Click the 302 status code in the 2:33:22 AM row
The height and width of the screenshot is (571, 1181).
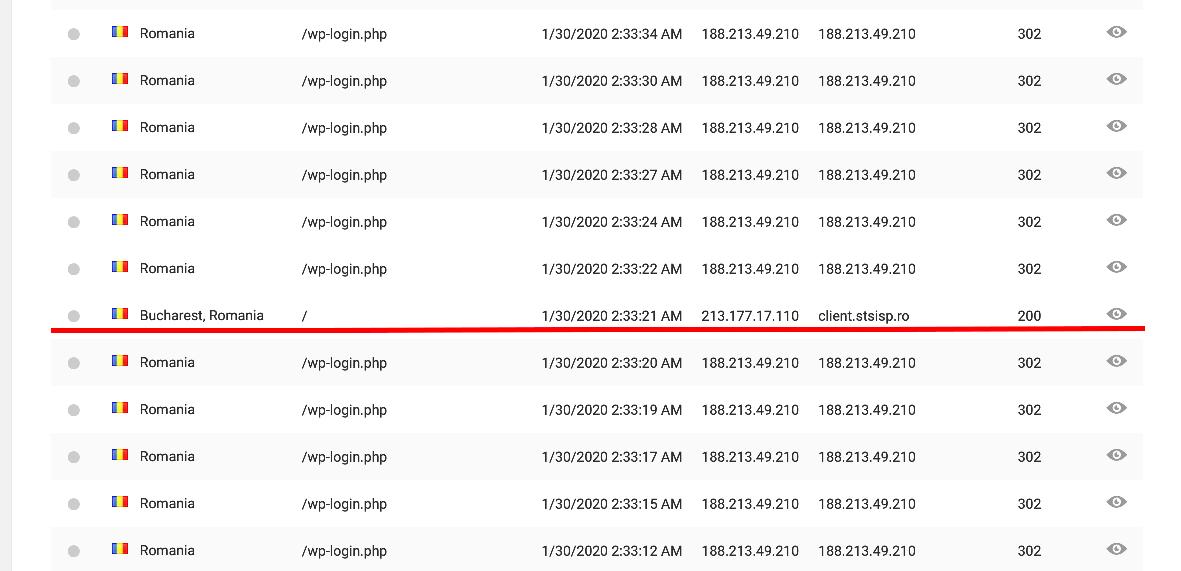pyautogui.click(x=1029, y=269)
